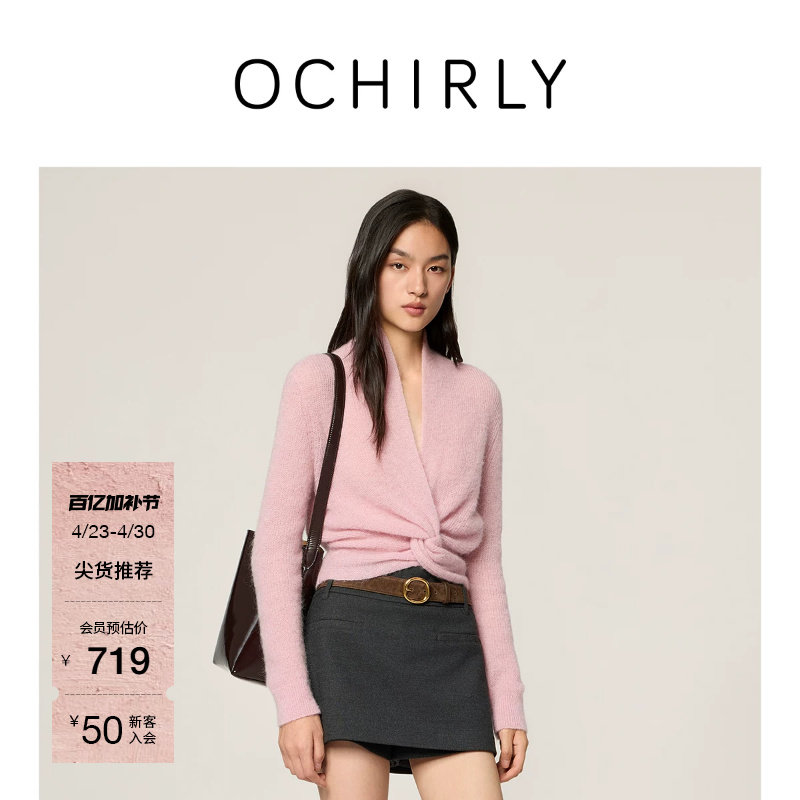
Task: Click the bag's shoulder strap
Action: point(329,449)
